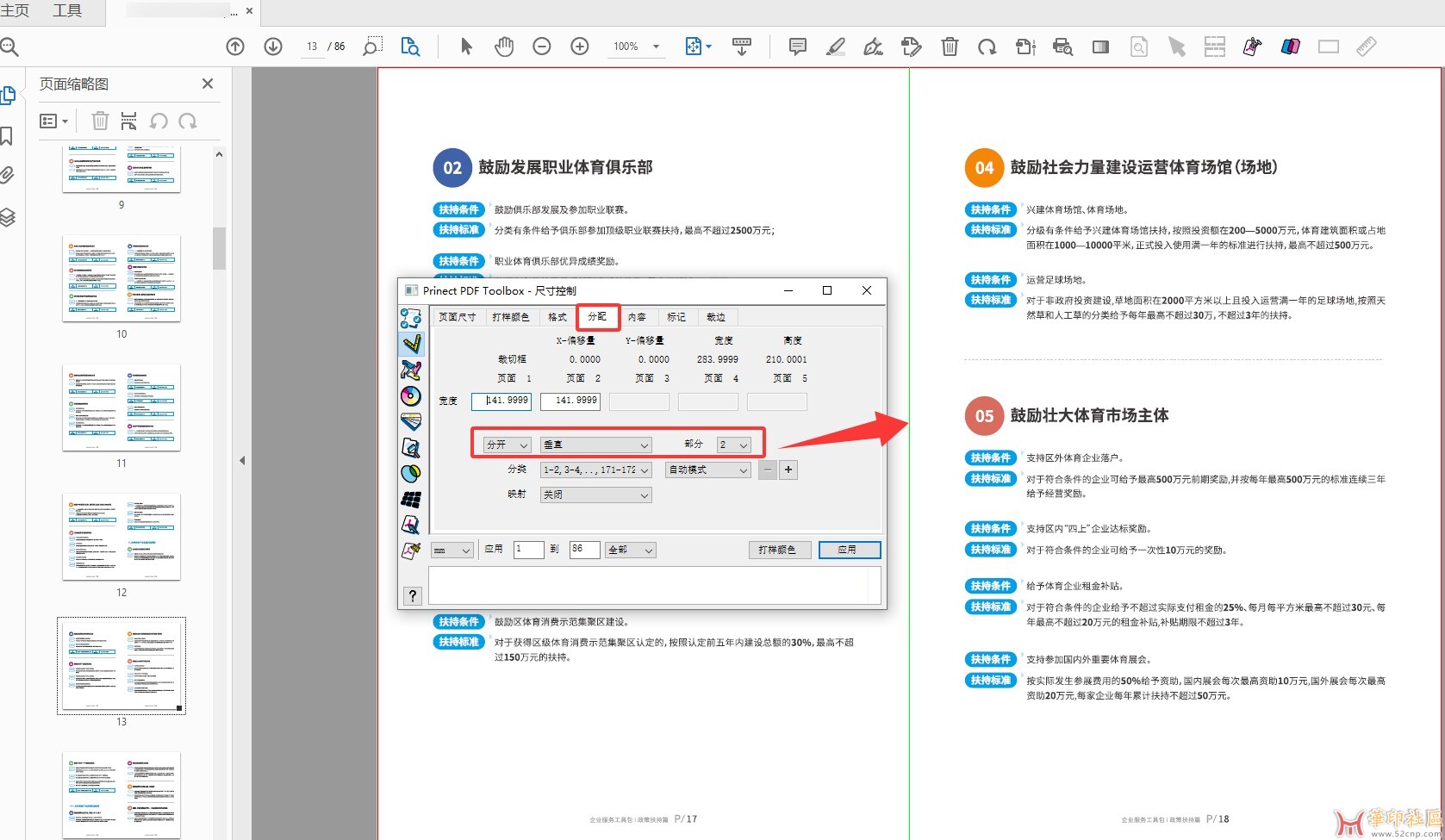Click the zoom in plus icon
Image resolution: width=1445 pixels, height=840 pixels.
point(580,47)
